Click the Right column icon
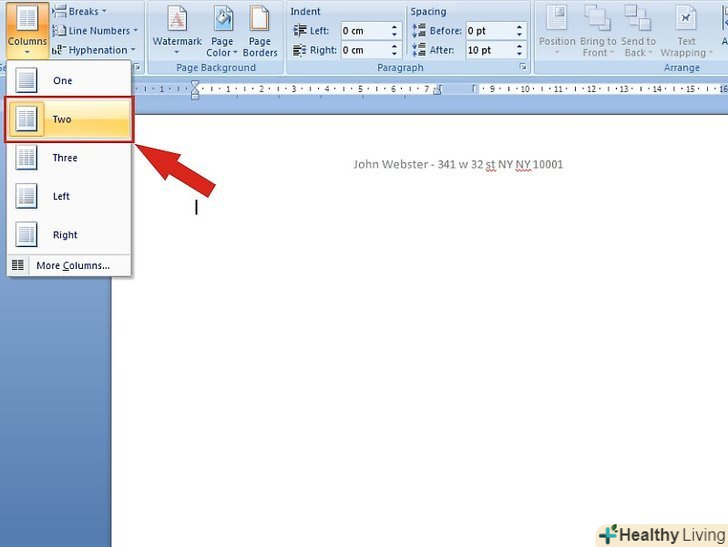The image size is (728, 547). coord(26,235)
